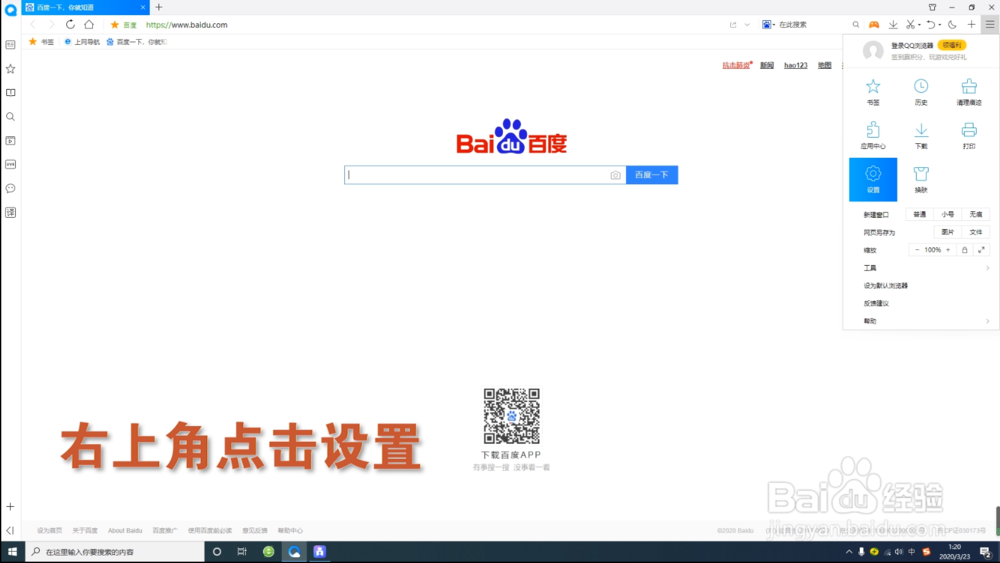The width and height of the screenshot is (1000, 563).
Task: Open the scissors tool dropdown arrow
Action: (x=919, y=25)
